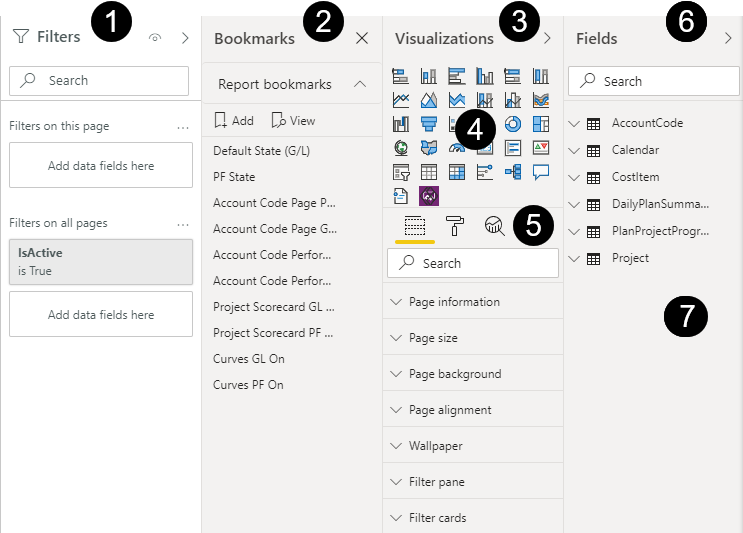Switch to the Analytics magnifier tab
The width and height of the screenshot is (743, 533).
(x=494, y=226)
